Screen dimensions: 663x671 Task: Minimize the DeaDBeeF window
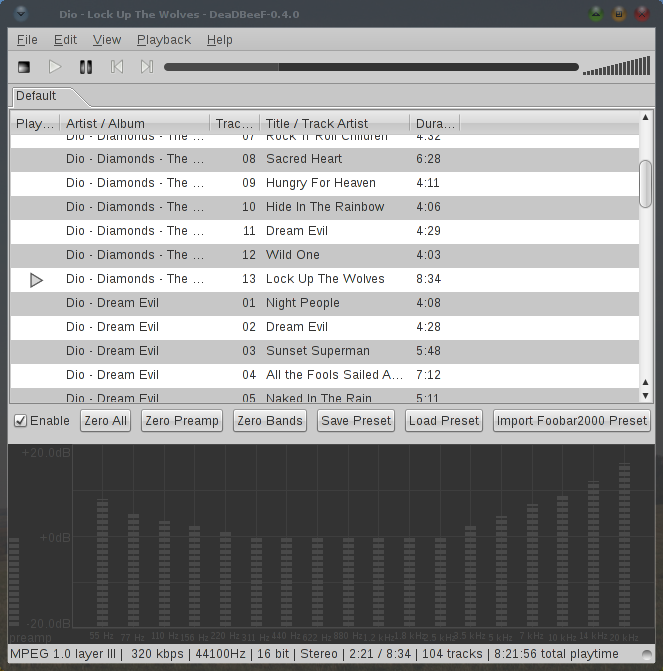[596, 14]
